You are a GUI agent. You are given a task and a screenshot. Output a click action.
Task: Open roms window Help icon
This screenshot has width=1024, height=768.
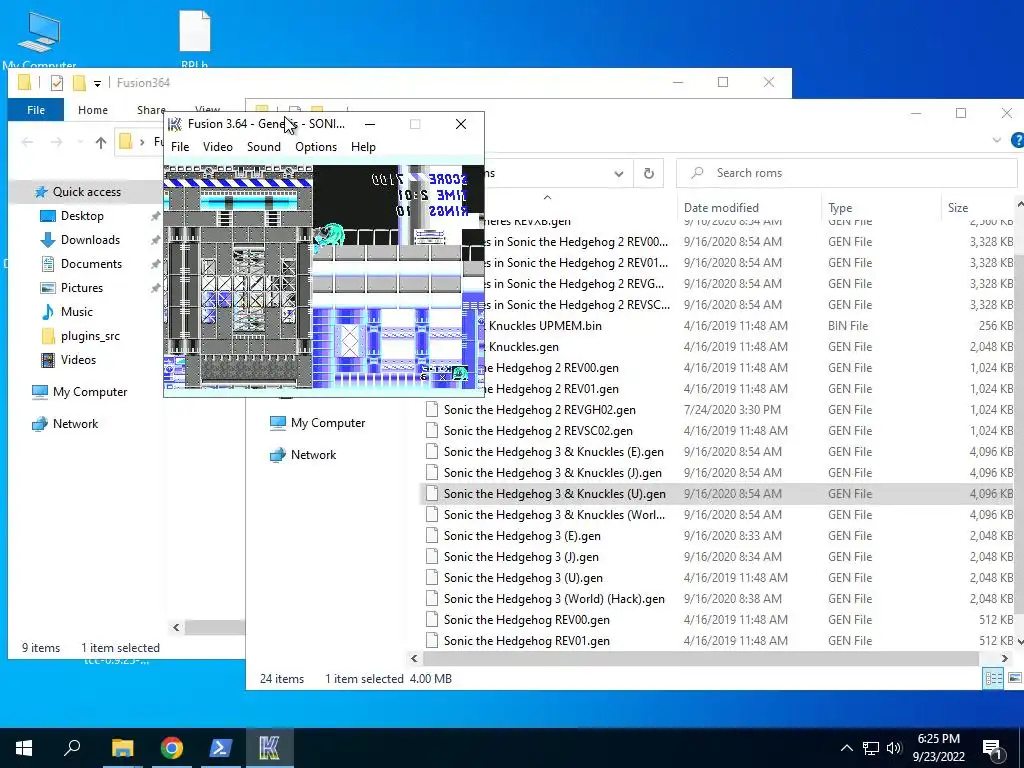pos(1017,140)
